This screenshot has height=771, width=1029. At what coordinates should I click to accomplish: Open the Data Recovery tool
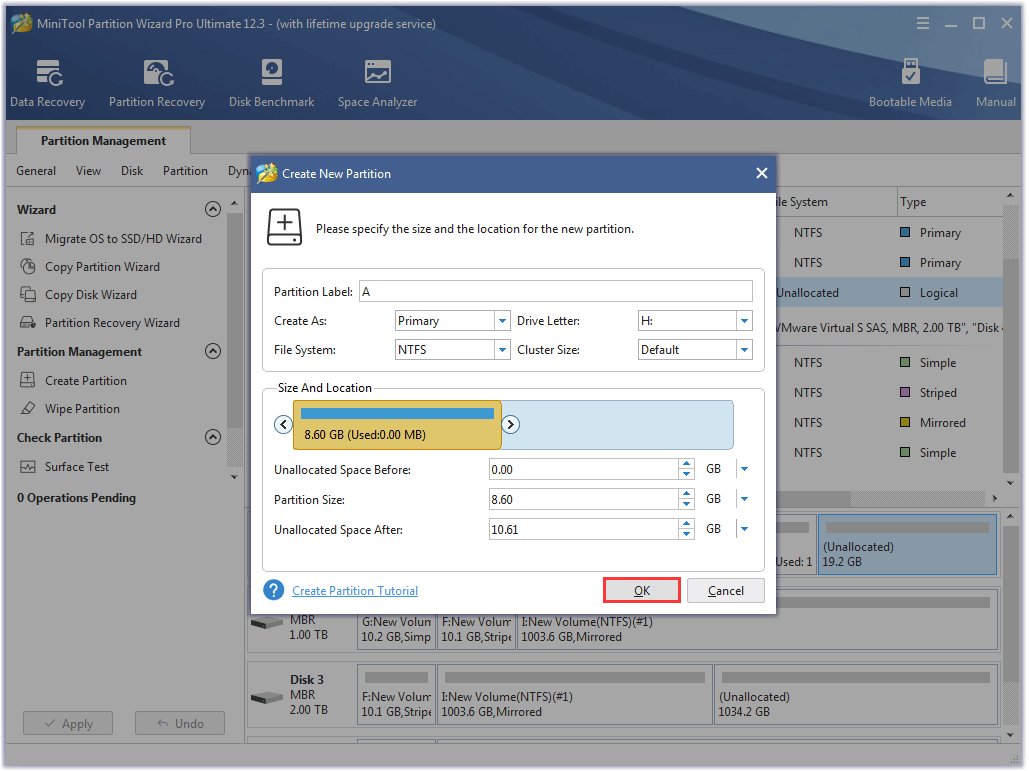48,83
